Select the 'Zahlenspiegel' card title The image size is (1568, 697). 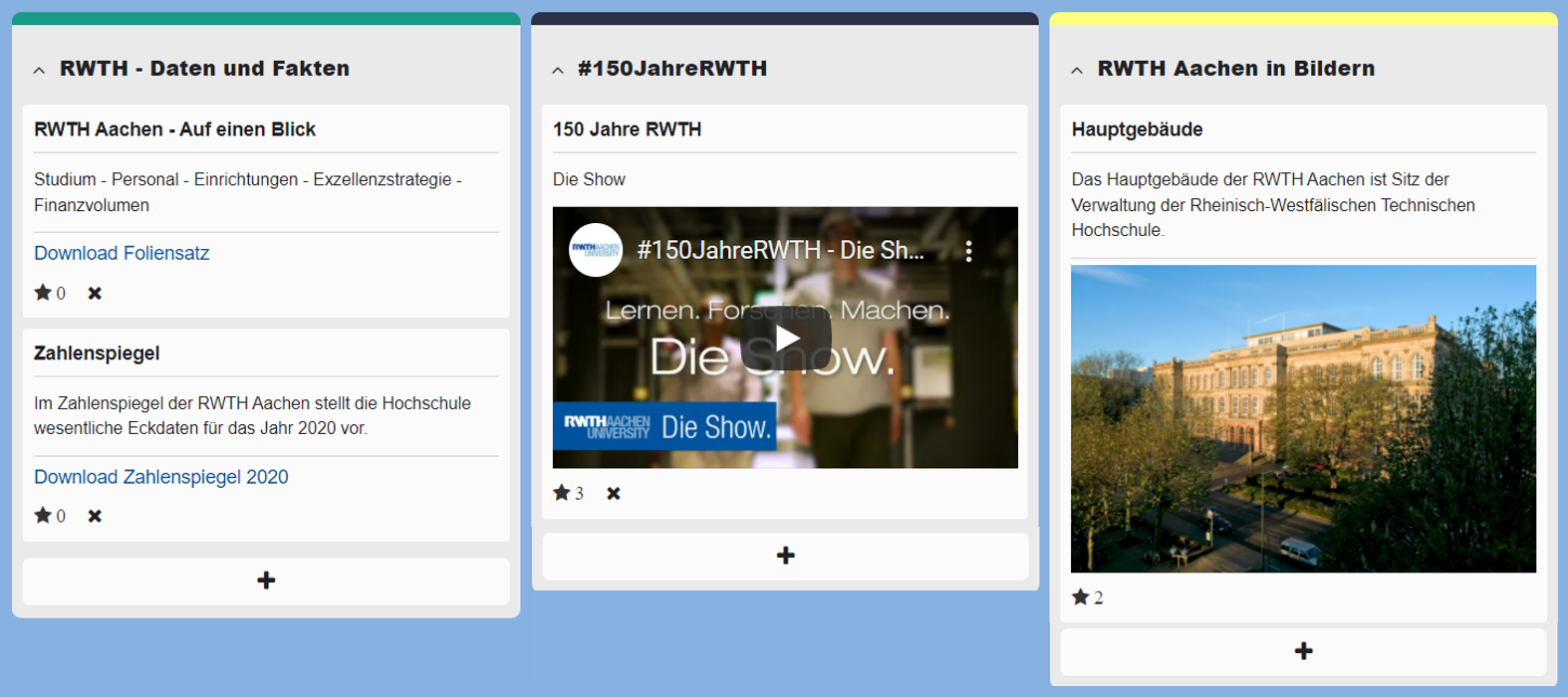[97, 353]
